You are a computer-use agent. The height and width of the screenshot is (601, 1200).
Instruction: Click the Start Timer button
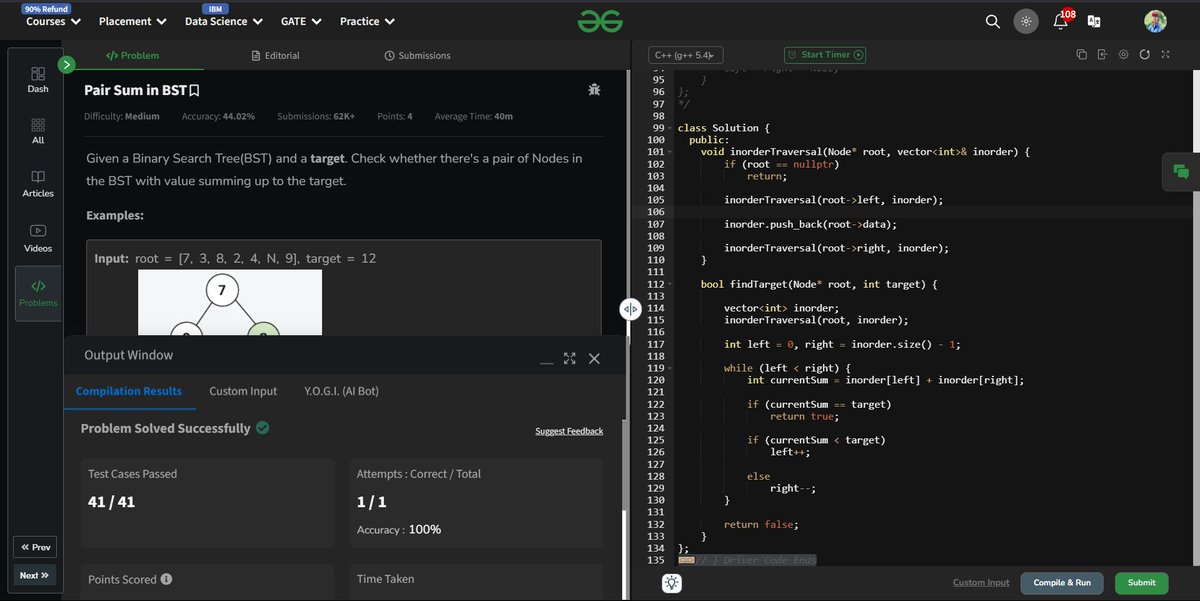pos(825,56)
